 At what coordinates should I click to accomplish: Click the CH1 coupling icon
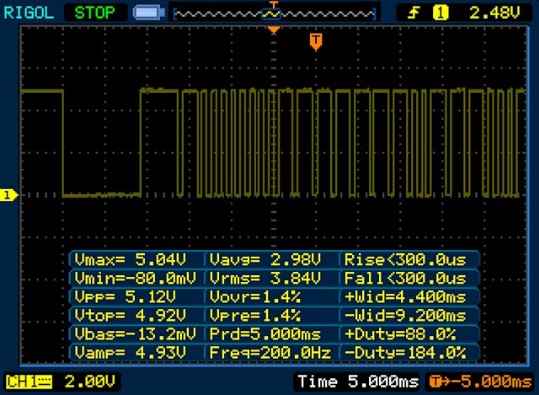pyautogui.click(x=29, y=382)
